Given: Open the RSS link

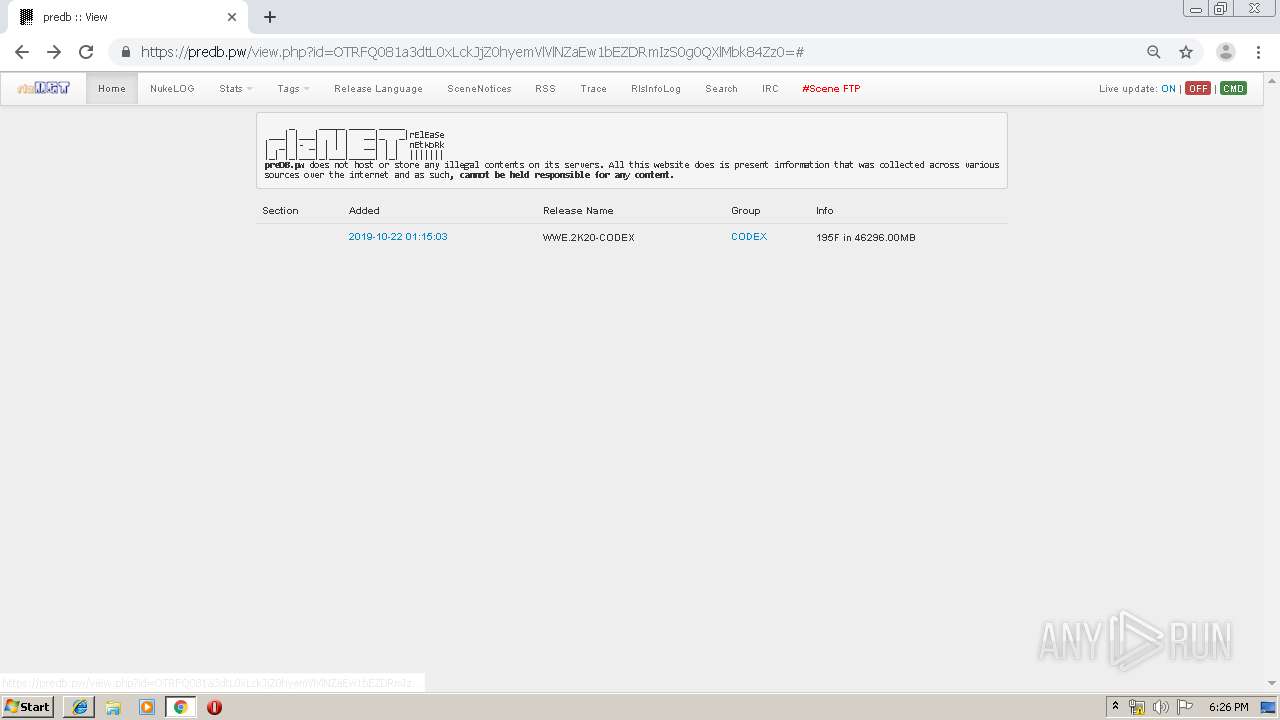Looking at the screenshot, I should [x=545, y=89].
